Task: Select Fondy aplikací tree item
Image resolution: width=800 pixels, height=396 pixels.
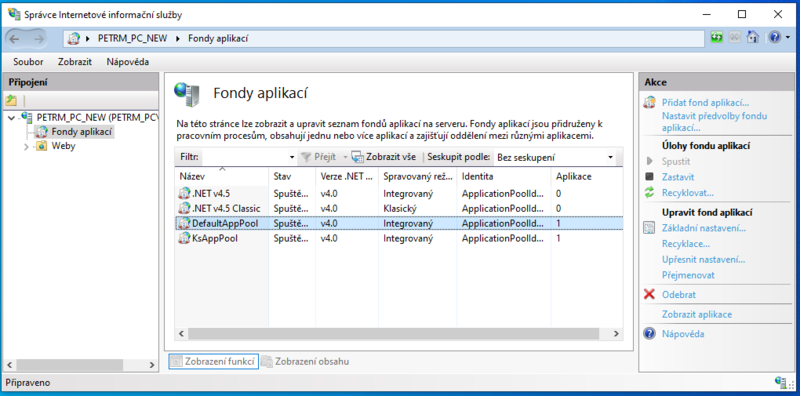Action: click(x=82, y=132)
